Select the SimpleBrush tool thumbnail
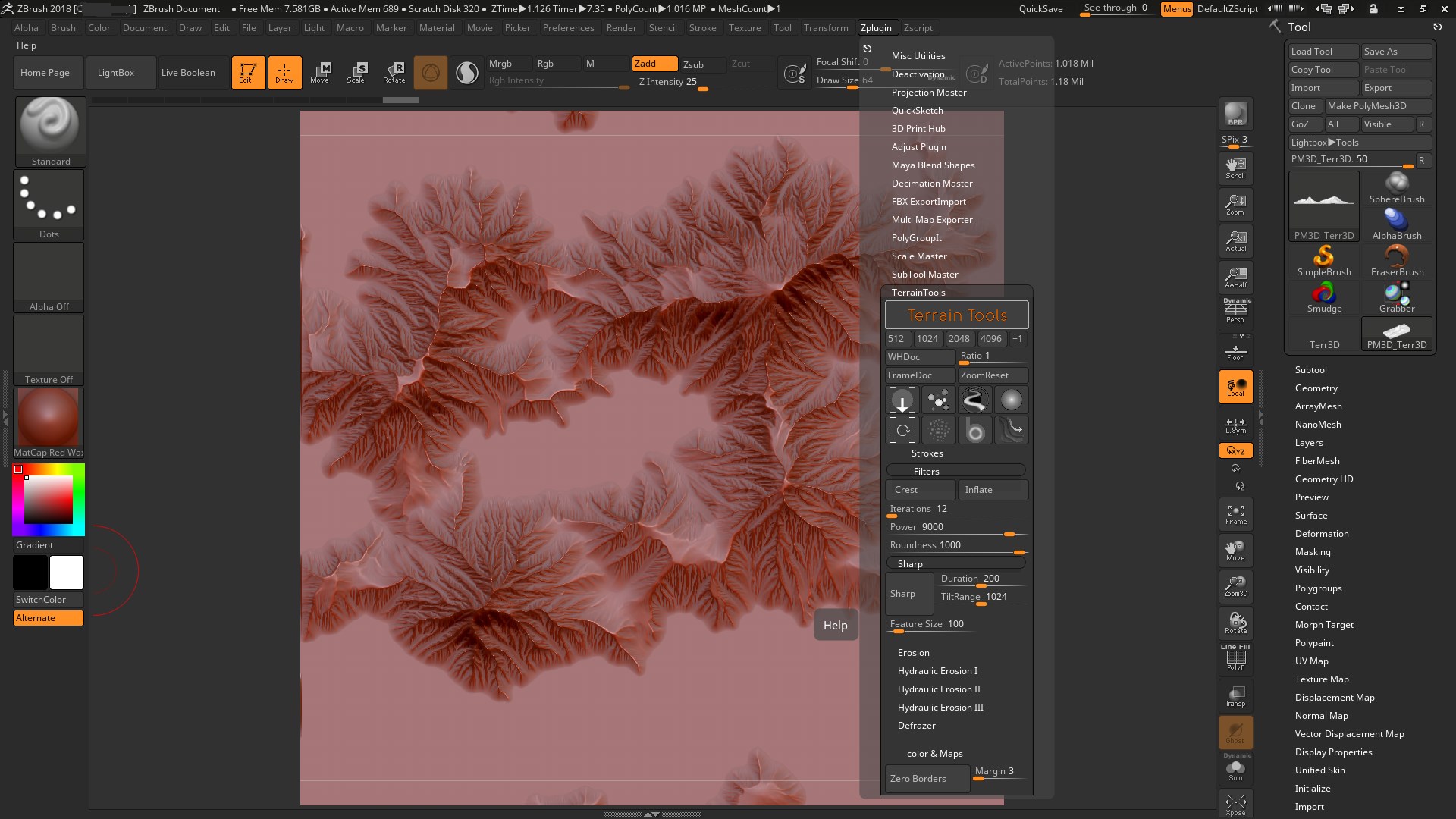This screenshot has height=819, width=1456. point(1323,260)
